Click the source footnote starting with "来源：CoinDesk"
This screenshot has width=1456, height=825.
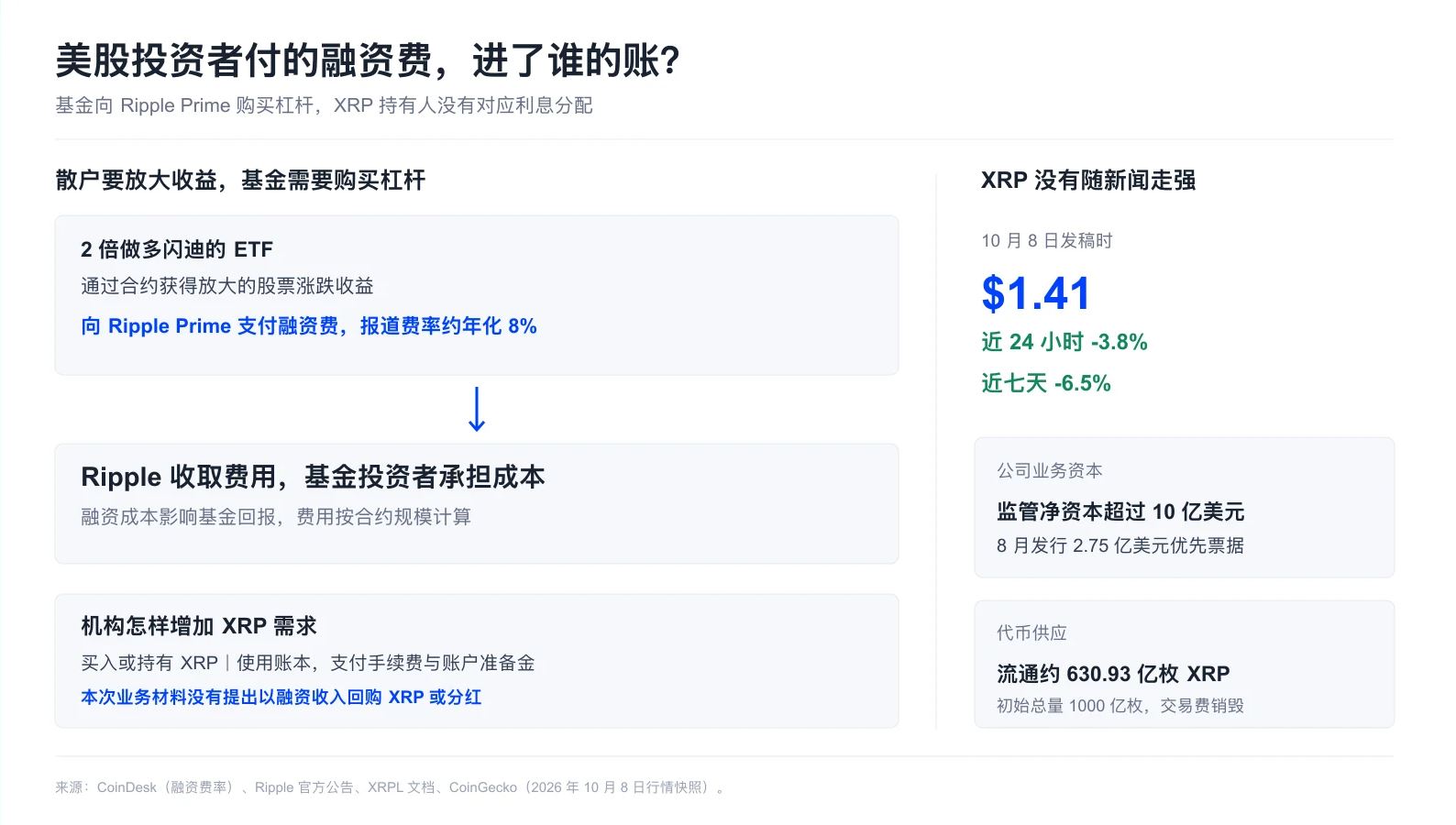[x=390, y=787]
